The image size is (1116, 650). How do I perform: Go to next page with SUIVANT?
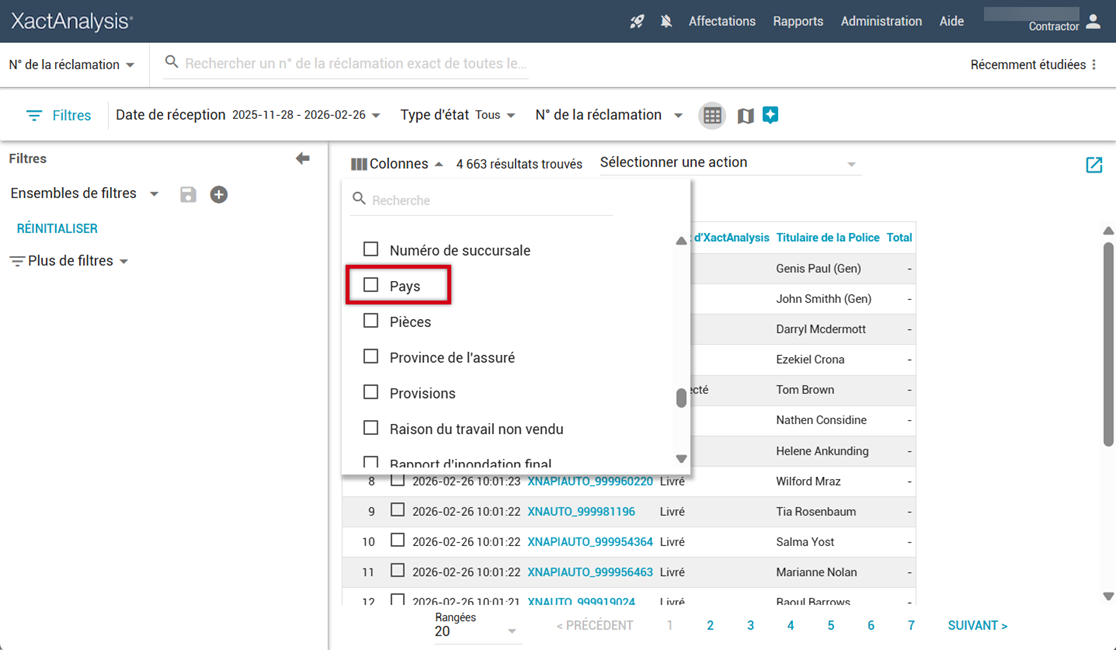977,626
